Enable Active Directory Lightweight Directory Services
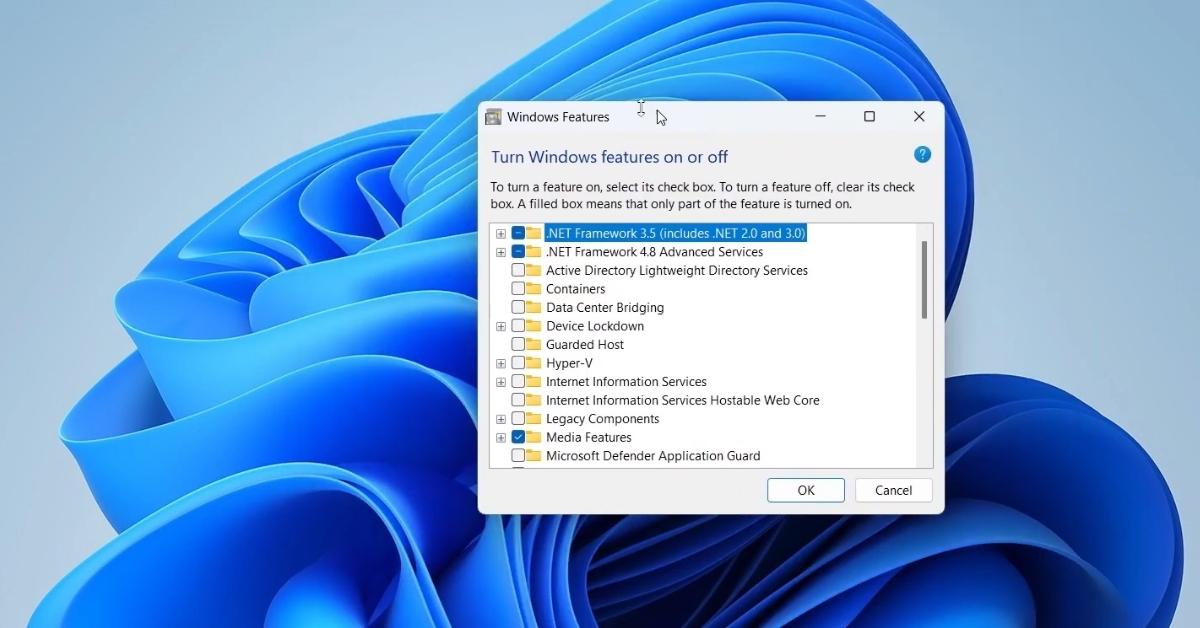Viewport: 1200px width, 628px height. (x=518, y=270)
